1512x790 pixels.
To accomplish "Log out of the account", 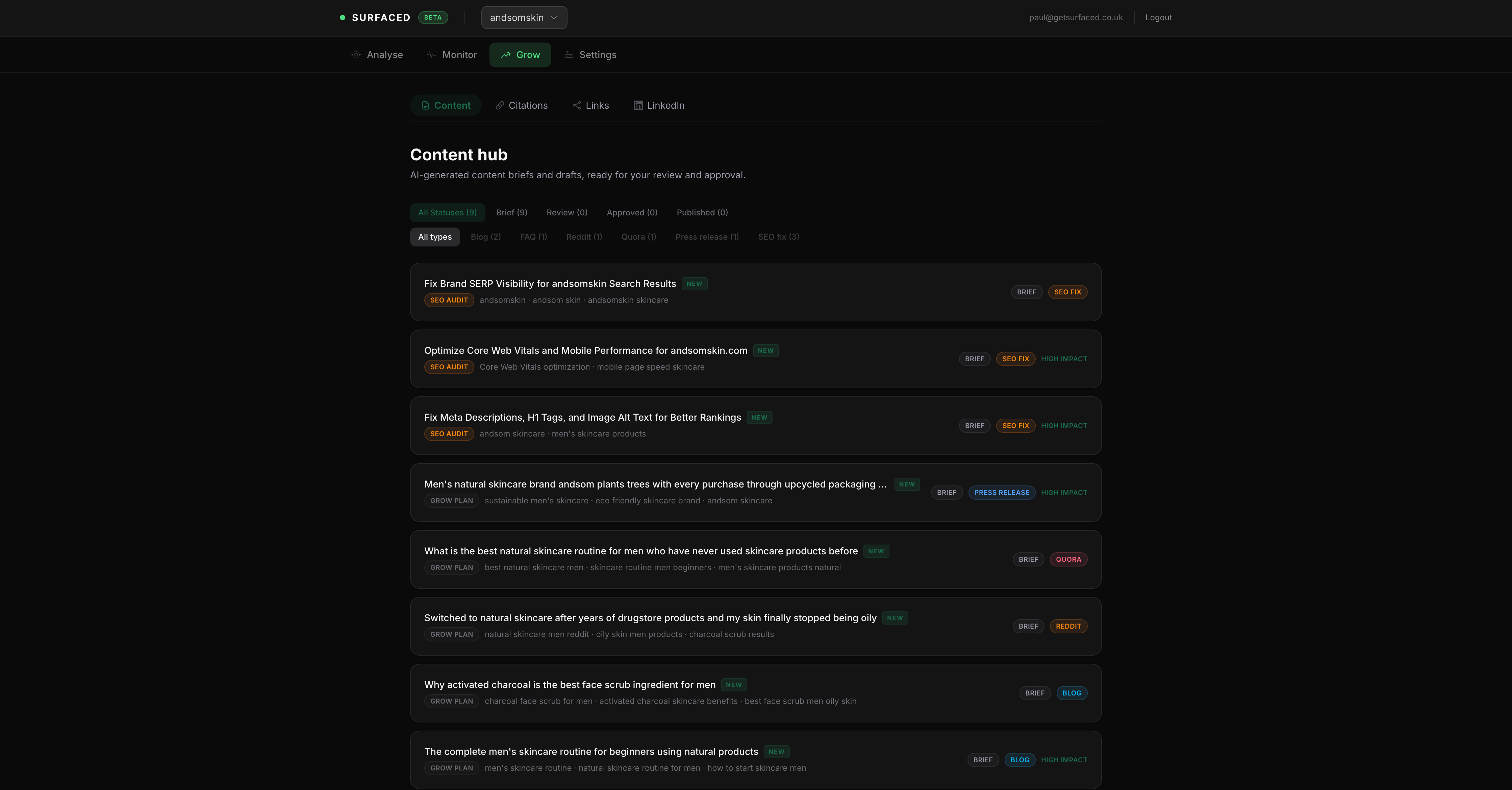I will click(1158, 18).
